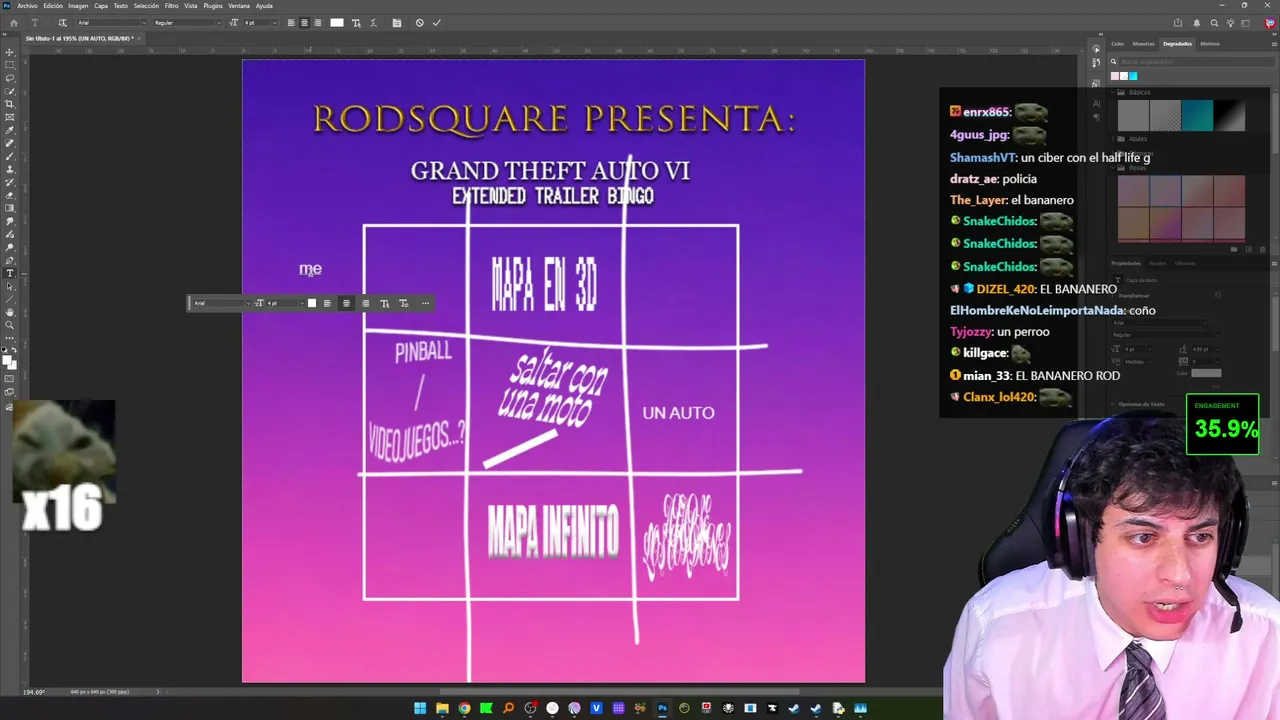This screenshot has height=720, width=1280.
Task: Toggle text orientation in options bar
Action: tap(62, 23)
